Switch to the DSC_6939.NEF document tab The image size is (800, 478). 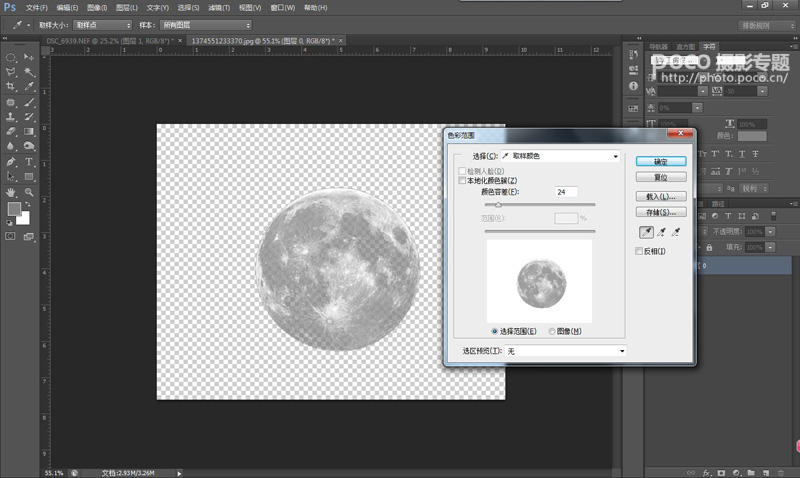tap(110, 41)
